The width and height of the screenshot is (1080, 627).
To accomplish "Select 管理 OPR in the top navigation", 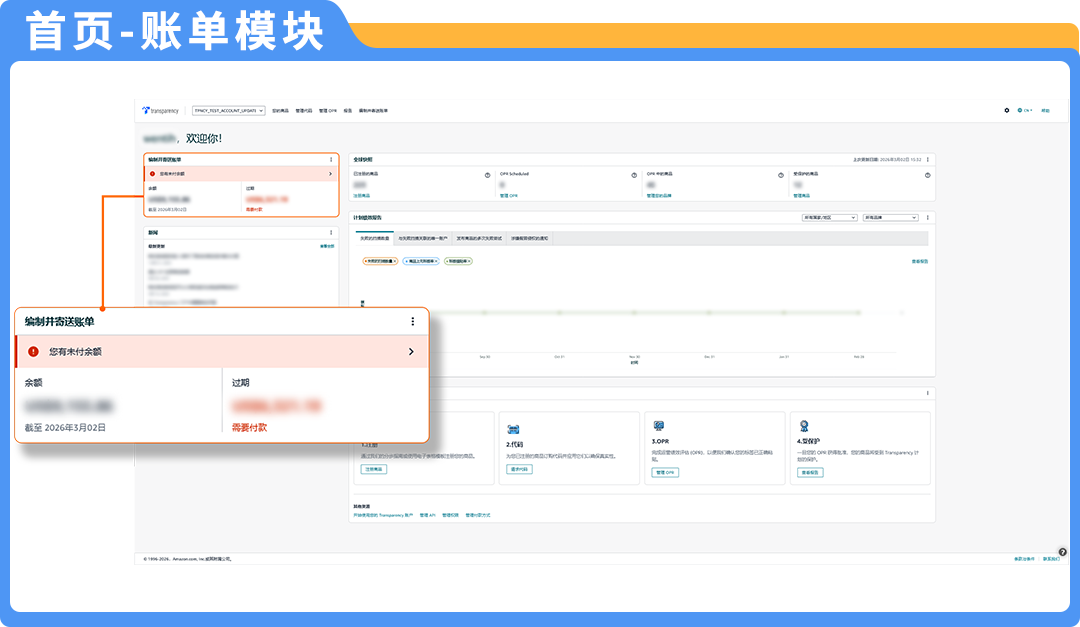I will click(327, 111).
